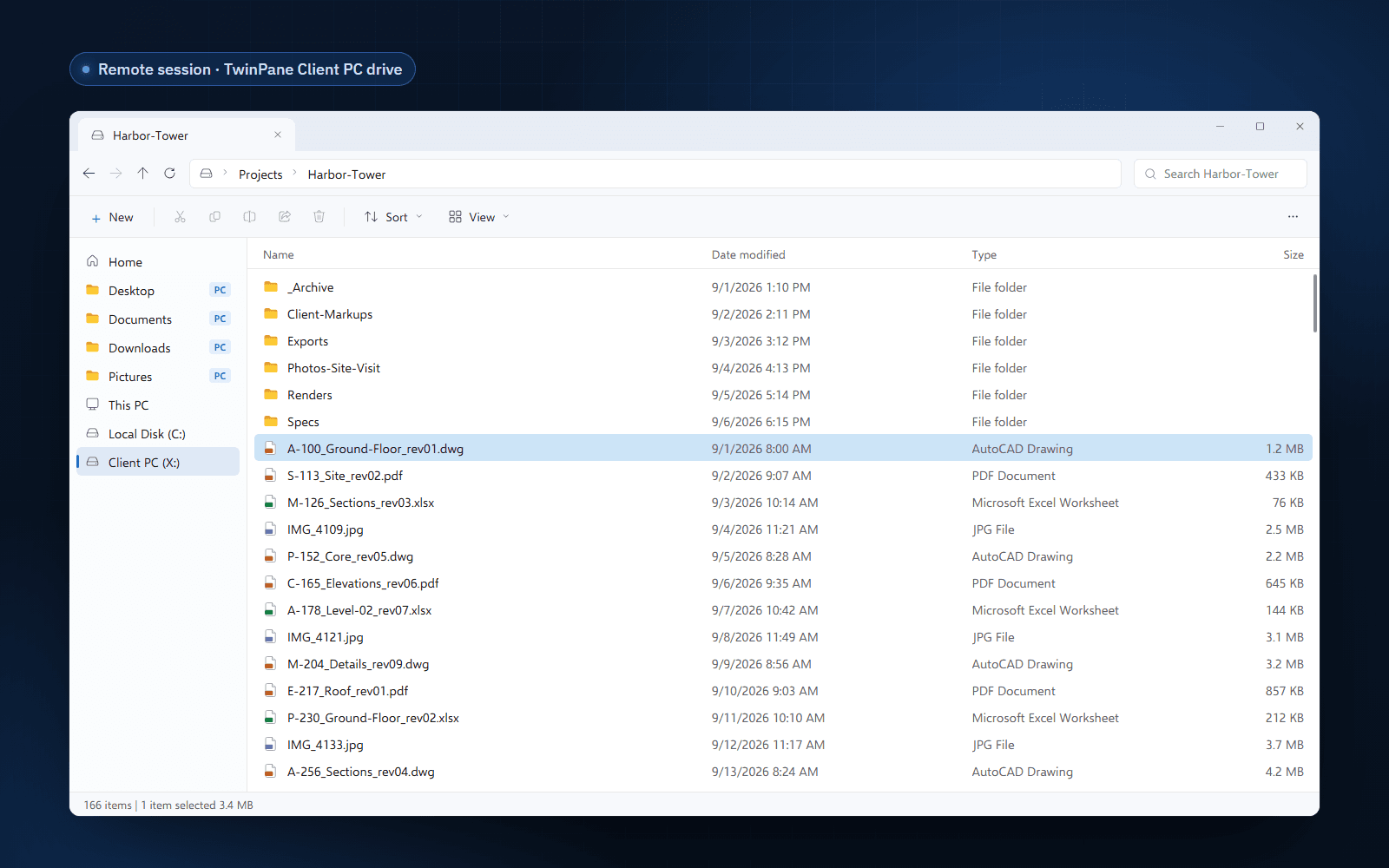Open the three-dot more options menu
Screen dimensions: 1389x868
[1293, 217]
